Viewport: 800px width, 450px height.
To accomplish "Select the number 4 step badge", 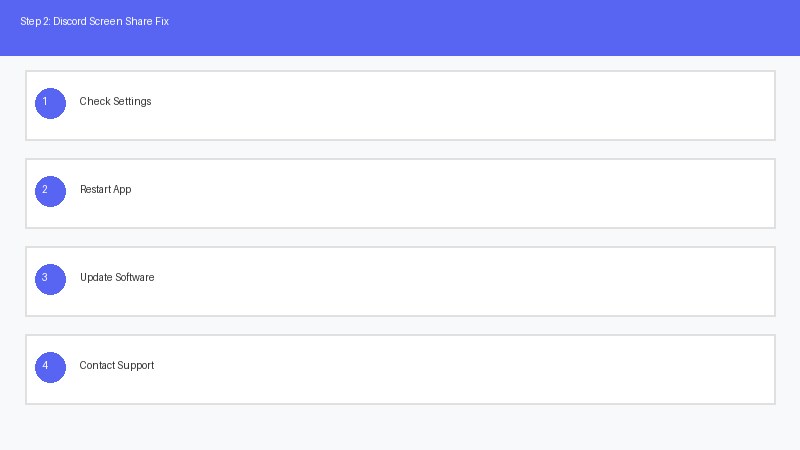I will 50,367.
